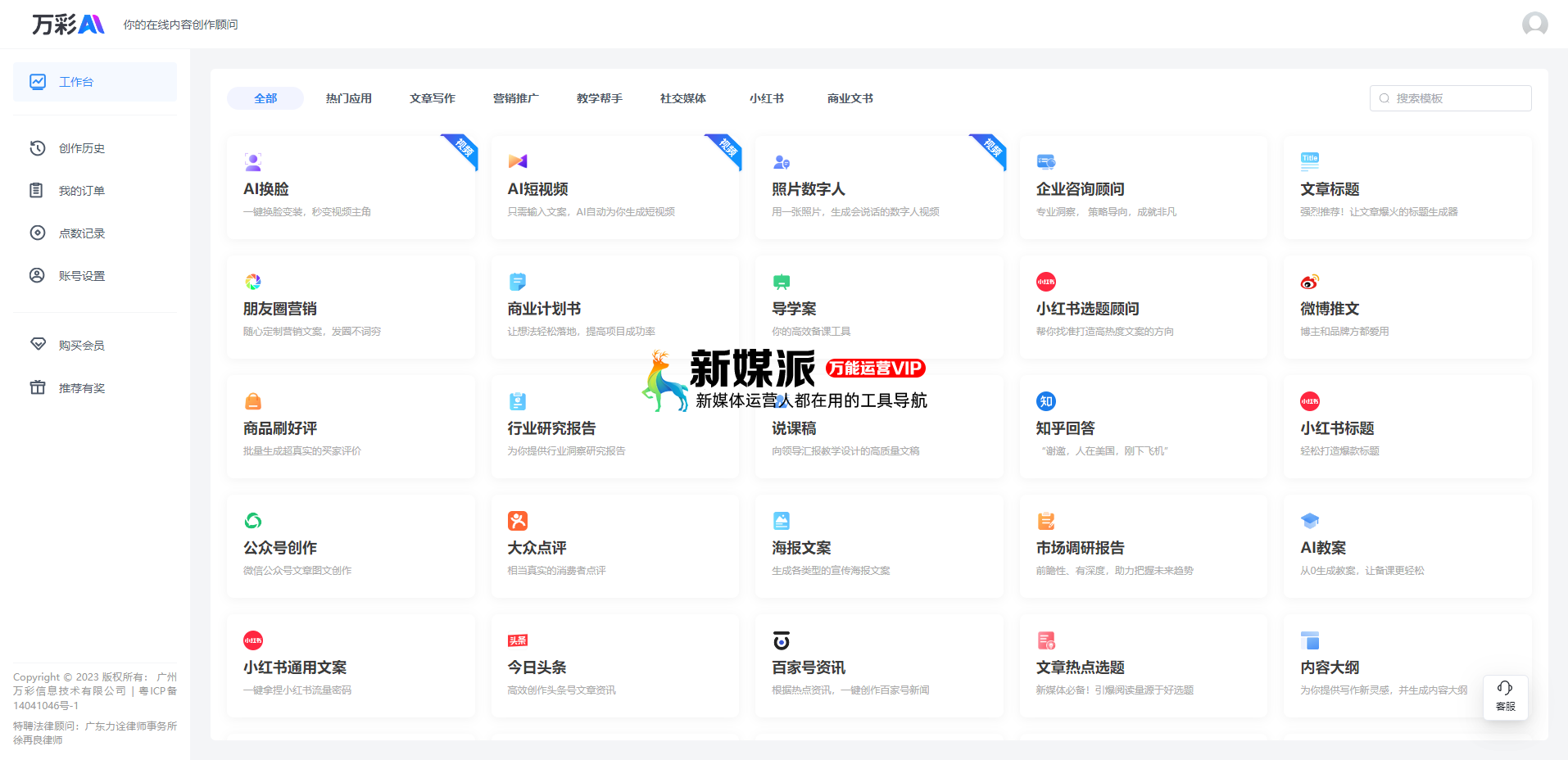Screen dimensions: 1568x760
Task: Click the 微博推文 Weibo icon
Action: pos(1310,282)
